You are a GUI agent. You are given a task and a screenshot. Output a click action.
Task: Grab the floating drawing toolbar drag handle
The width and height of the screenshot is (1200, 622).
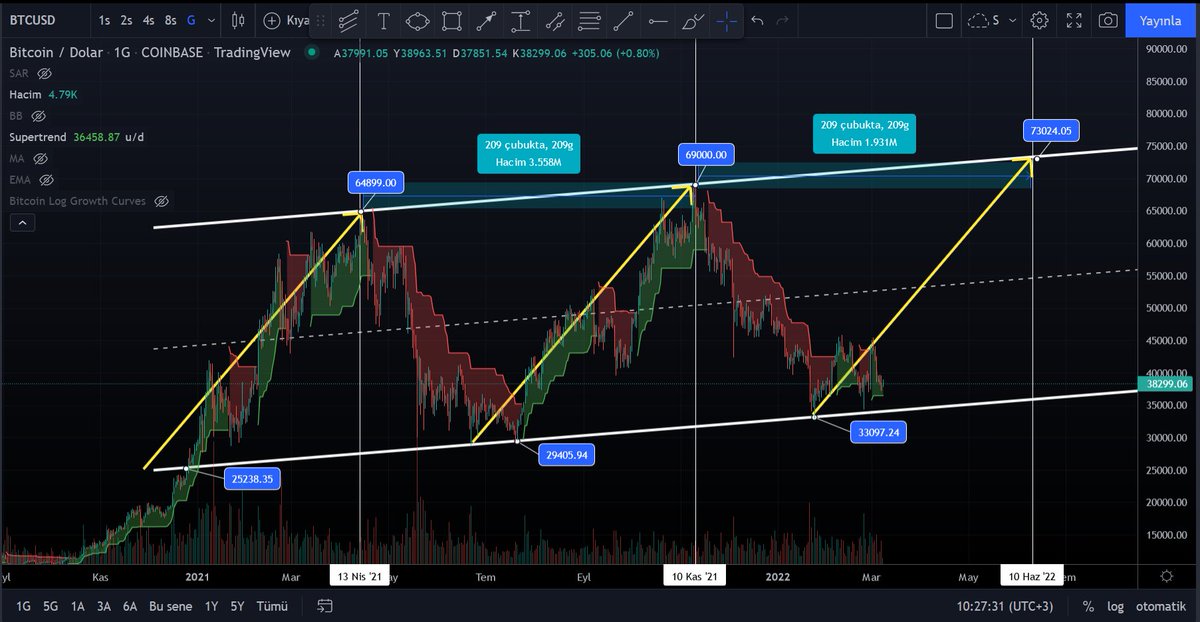319,20
